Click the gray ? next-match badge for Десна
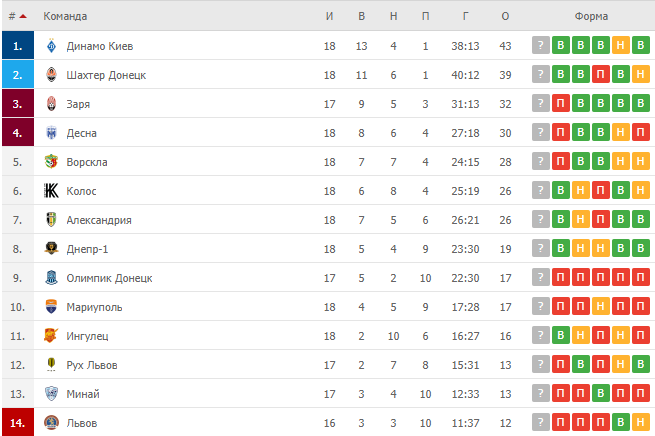Screen dimensions: 655x436 [541, 132]
